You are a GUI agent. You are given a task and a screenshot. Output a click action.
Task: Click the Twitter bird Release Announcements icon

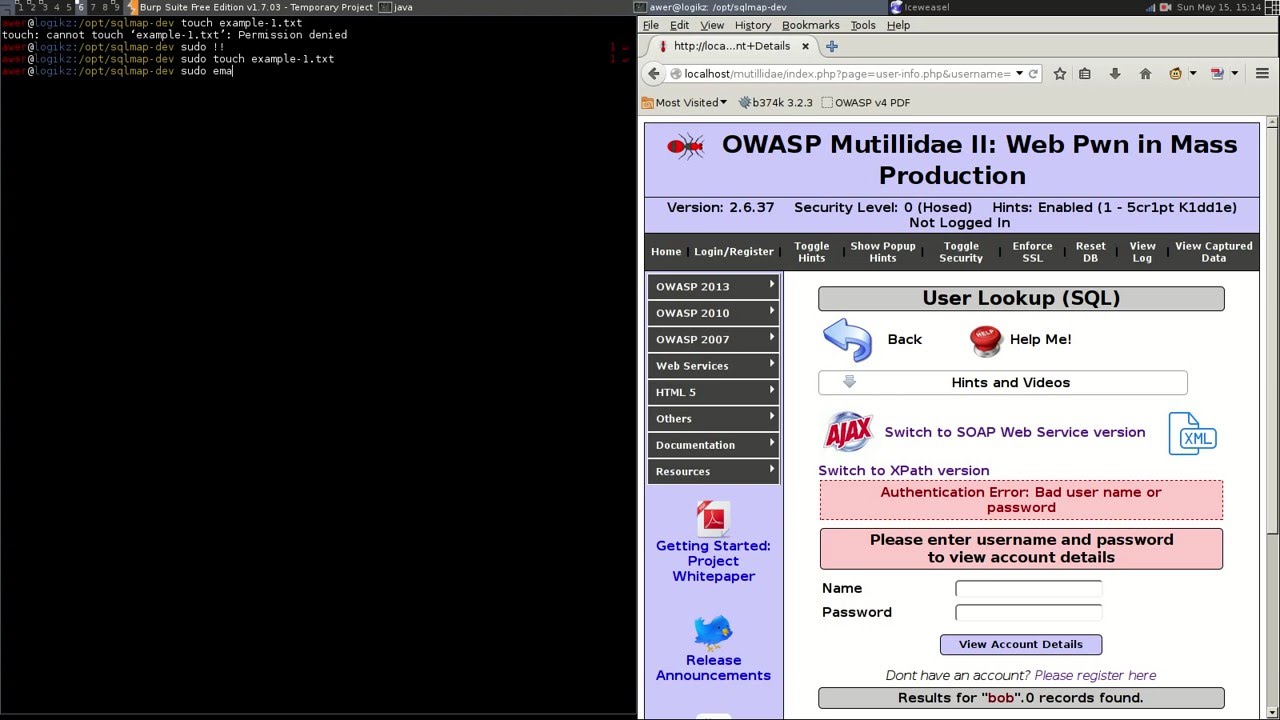(713, 632)
